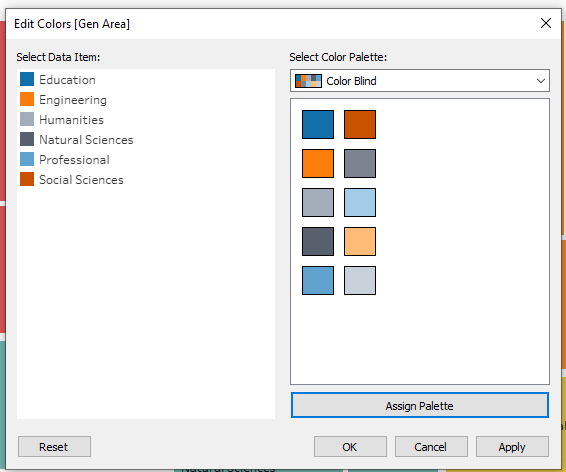Click the dark blue palette swatch

coord(318,124)
